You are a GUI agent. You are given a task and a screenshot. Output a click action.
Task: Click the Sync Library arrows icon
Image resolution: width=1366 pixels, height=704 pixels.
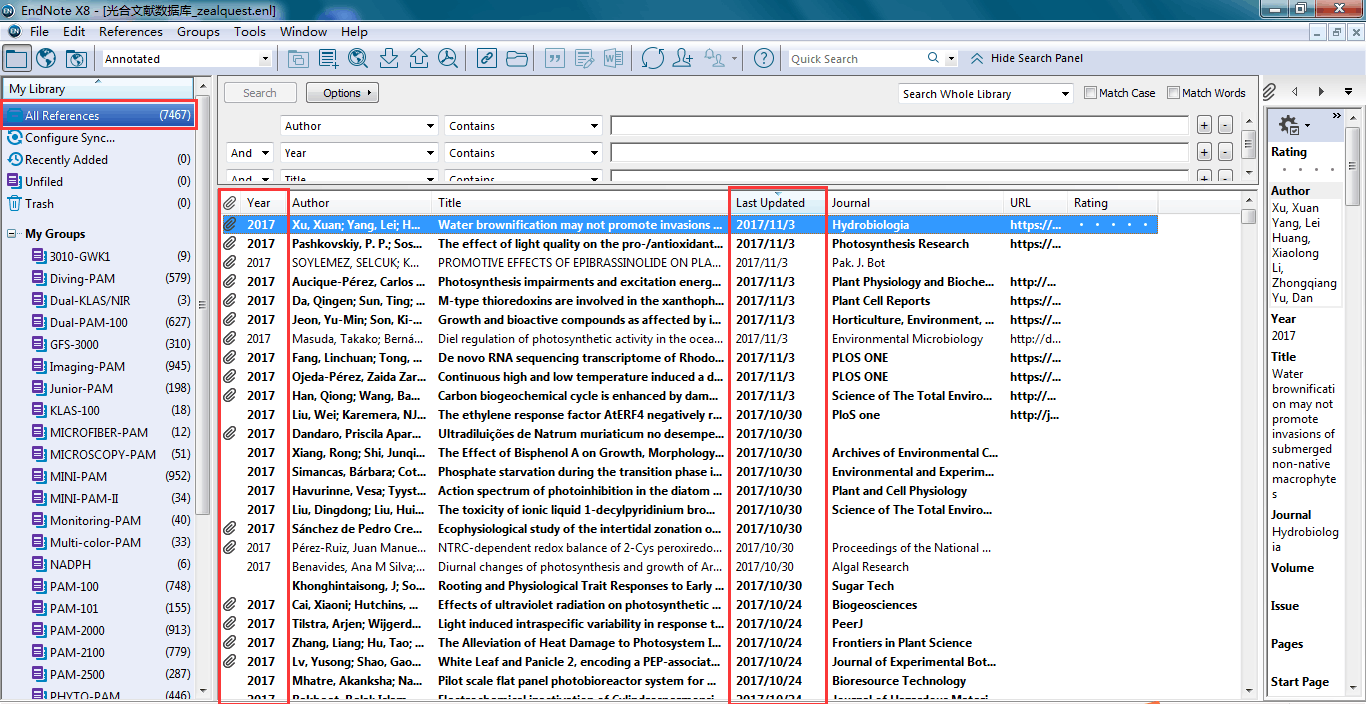tap(652, 58)
